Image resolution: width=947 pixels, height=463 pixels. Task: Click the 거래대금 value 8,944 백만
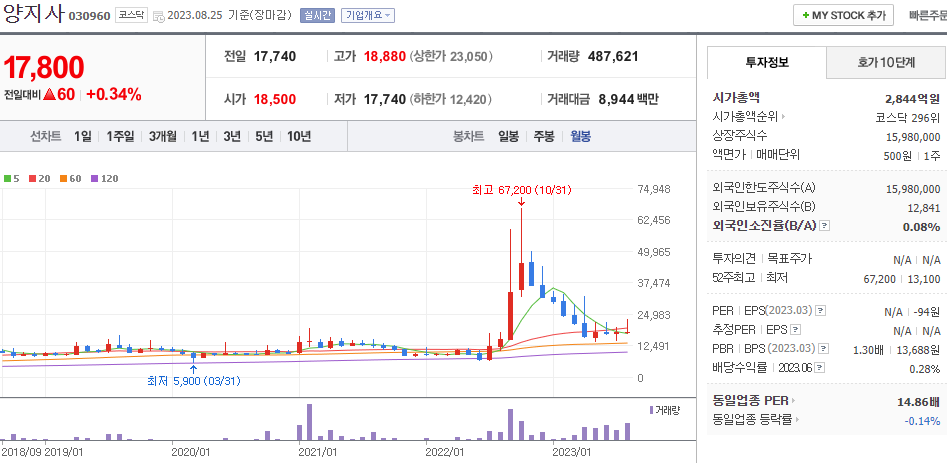[x=628, y=100]
